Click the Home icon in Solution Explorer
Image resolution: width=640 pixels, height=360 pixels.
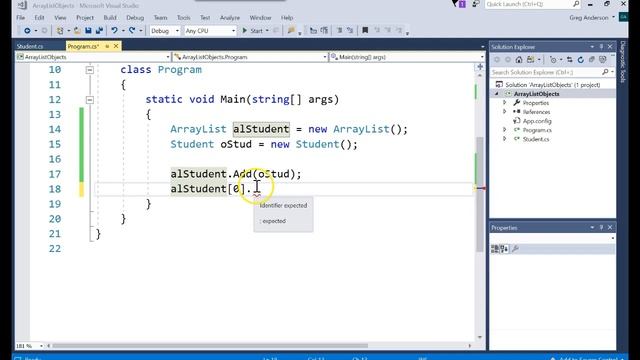519,60
